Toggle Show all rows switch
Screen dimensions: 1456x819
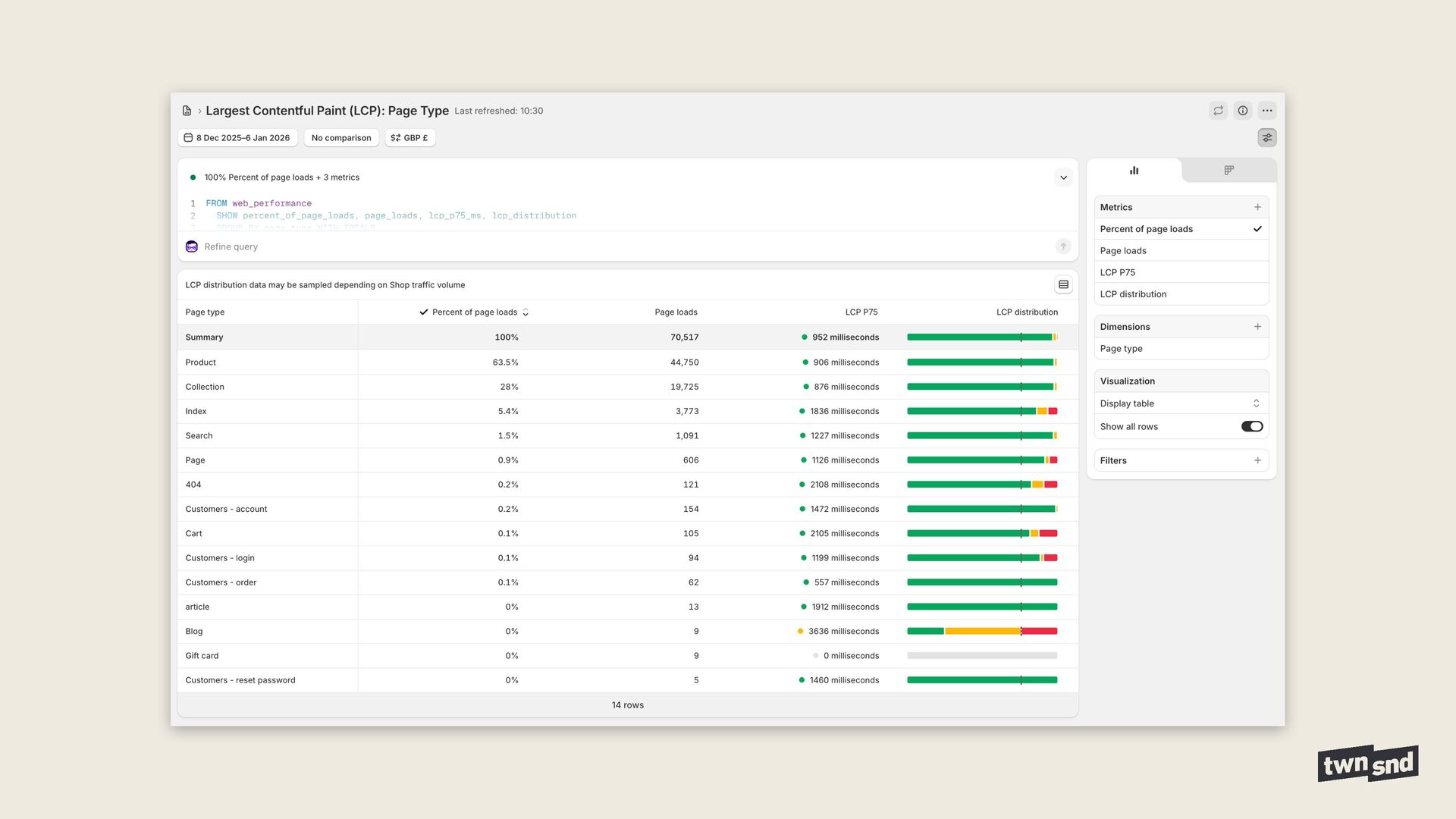[x=1251, y=427]
